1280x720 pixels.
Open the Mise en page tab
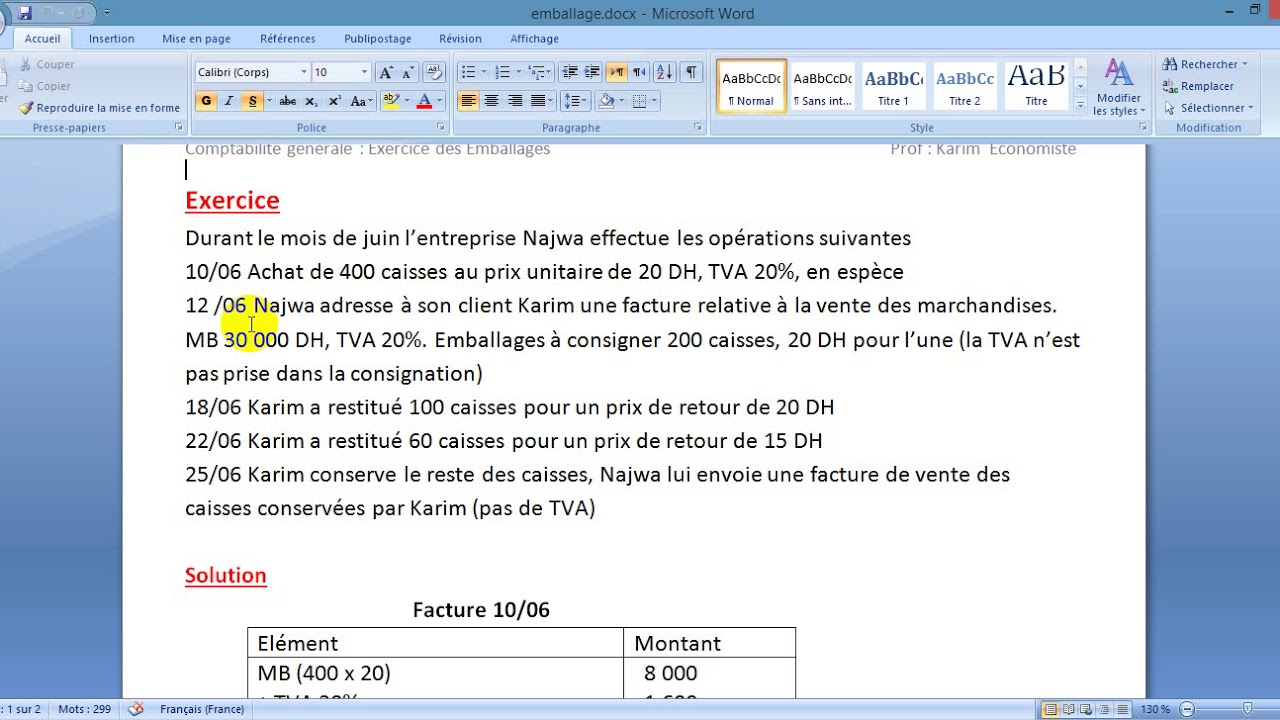point(196,39)
